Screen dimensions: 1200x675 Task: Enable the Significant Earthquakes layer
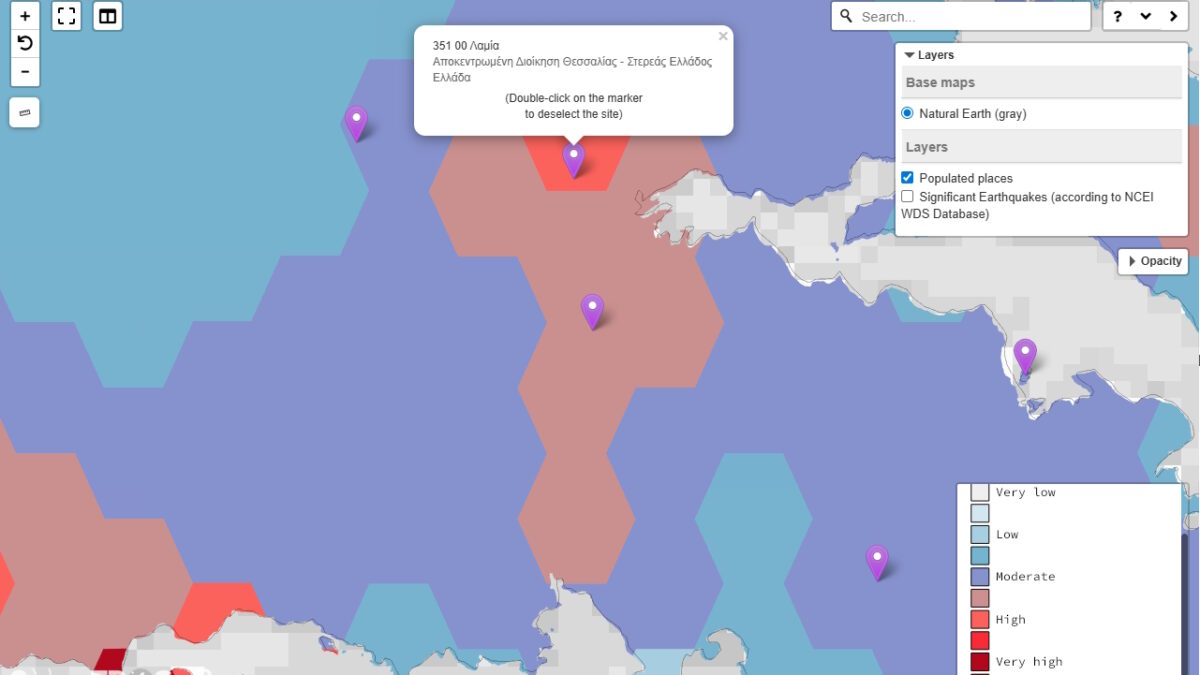(908, 197)
